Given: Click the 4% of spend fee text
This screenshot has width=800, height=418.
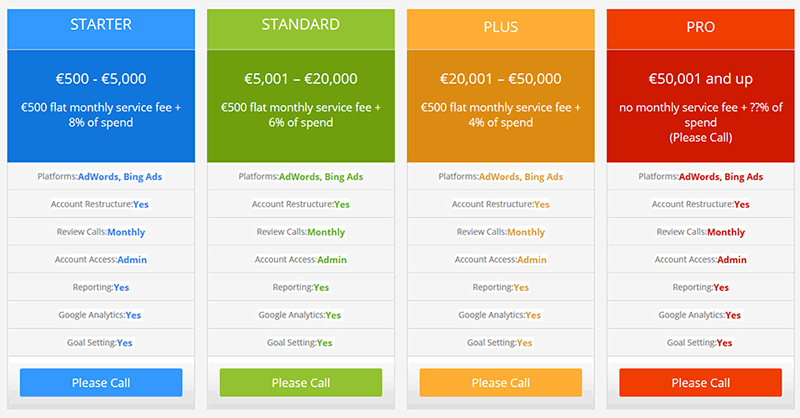Looking at the screenshot, I should (501, 122).
